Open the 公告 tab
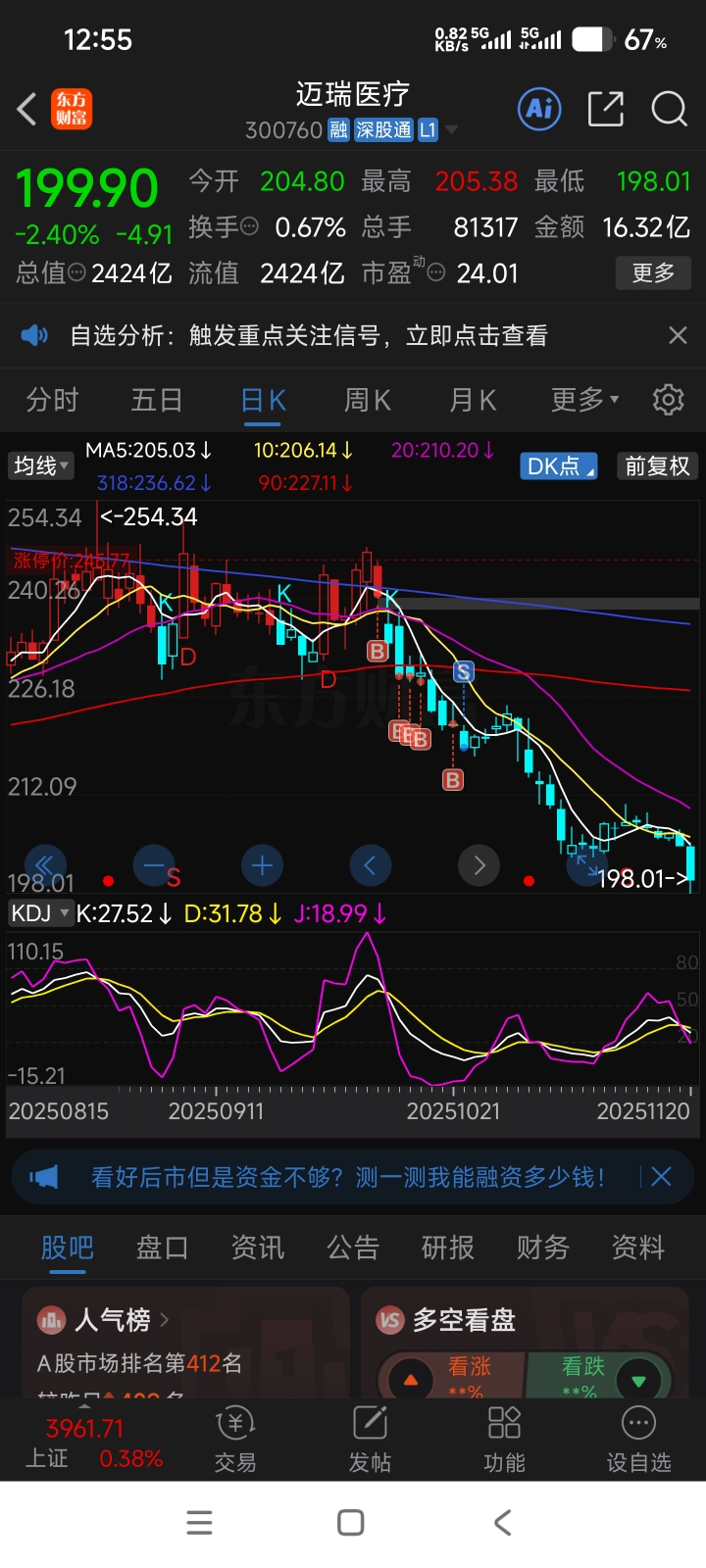This screenshot has width=706, height=1568. pyautogui.click(x=353, y=1248)
